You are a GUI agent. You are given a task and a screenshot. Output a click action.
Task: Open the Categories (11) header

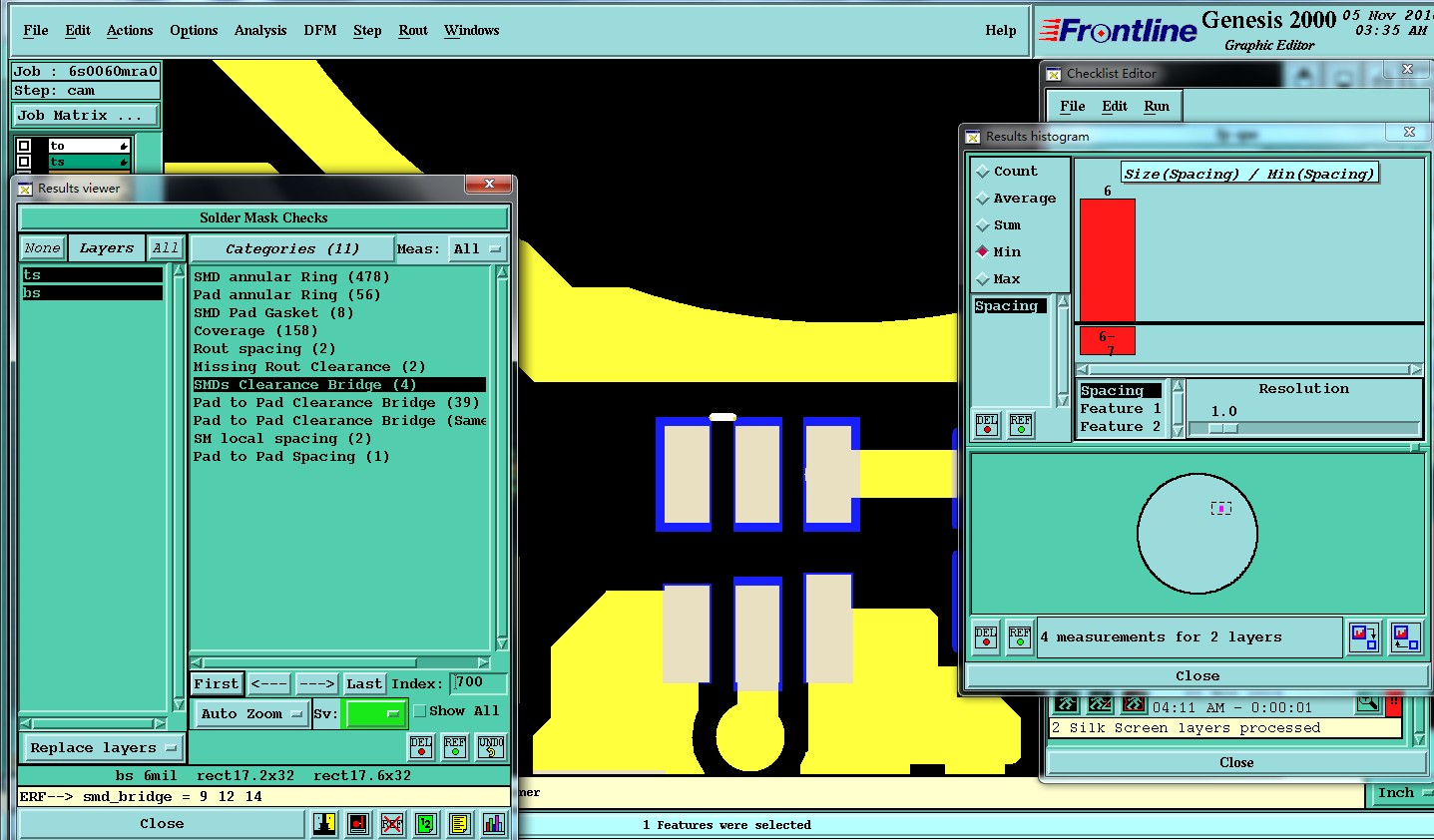click(x=291, y=249)
